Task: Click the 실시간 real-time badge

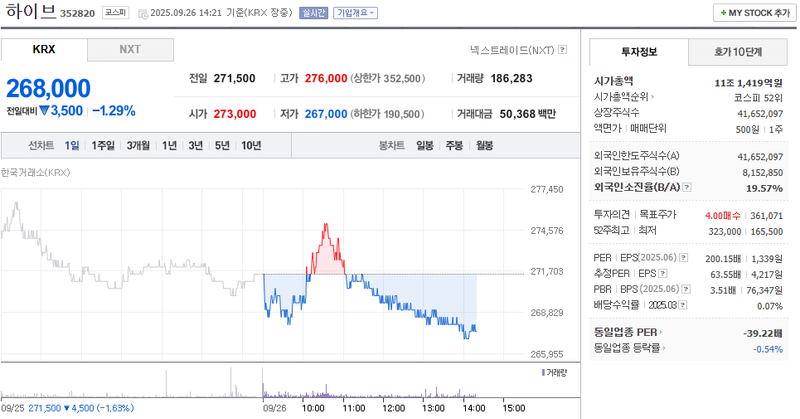Action: click(x=313, y=13)
